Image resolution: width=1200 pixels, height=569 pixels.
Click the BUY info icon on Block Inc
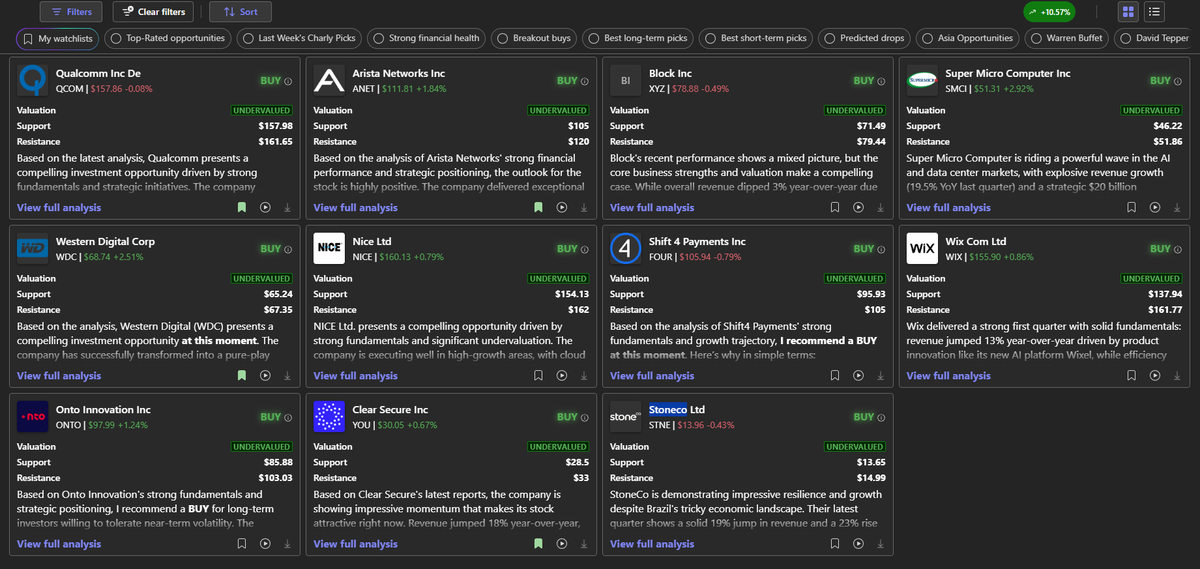coord(881,81)
